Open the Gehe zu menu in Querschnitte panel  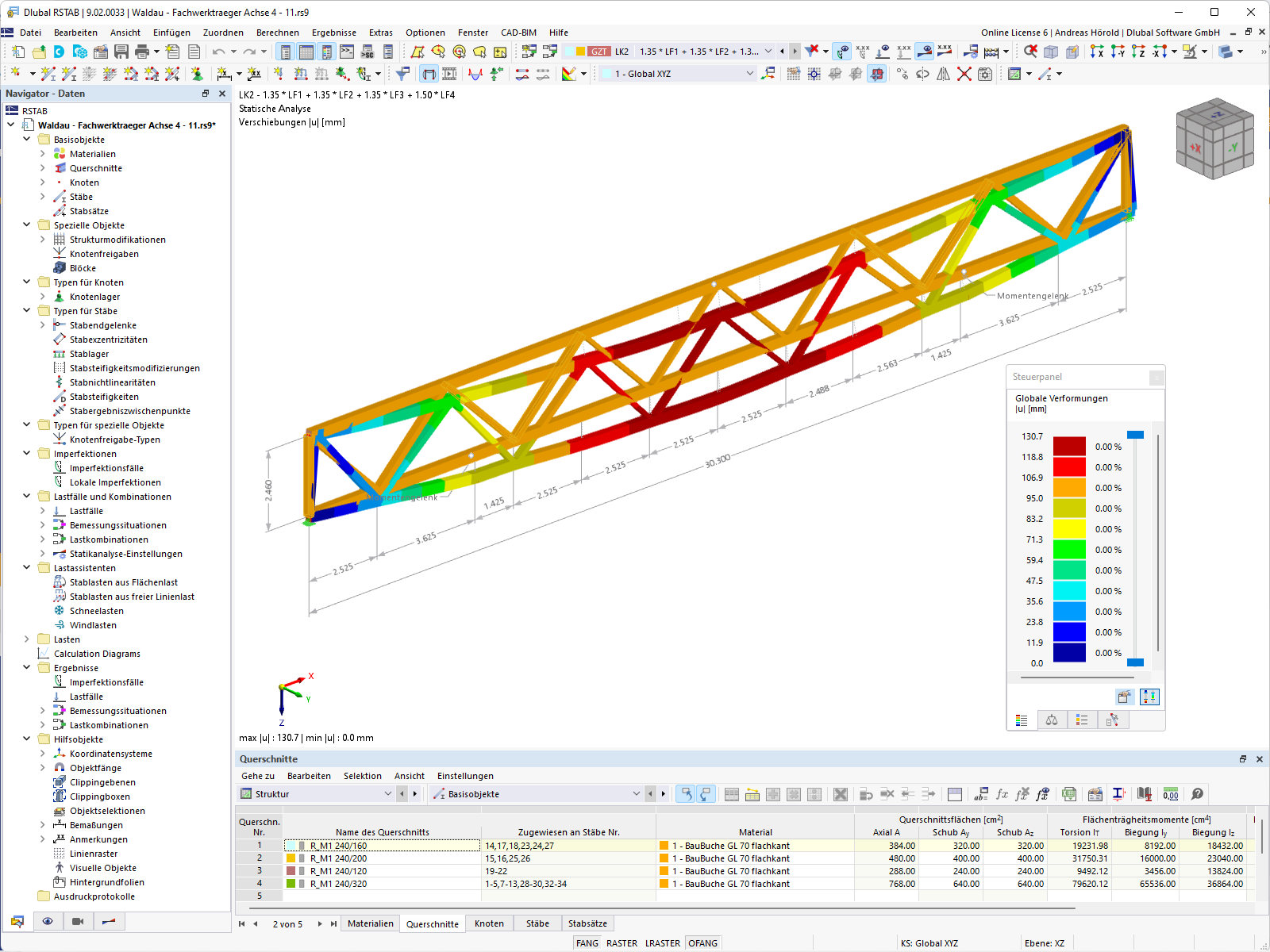(x=257, y=776)
